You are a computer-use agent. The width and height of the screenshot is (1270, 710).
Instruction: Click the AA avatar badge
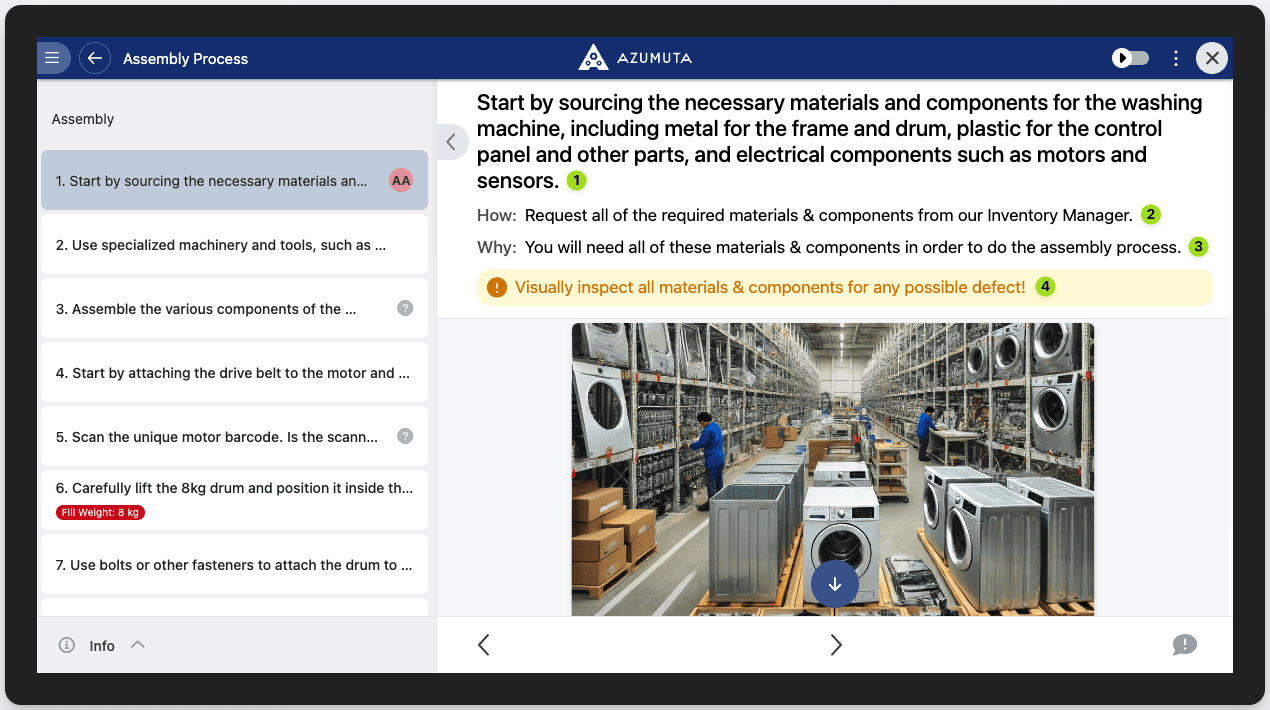point(401,181)
